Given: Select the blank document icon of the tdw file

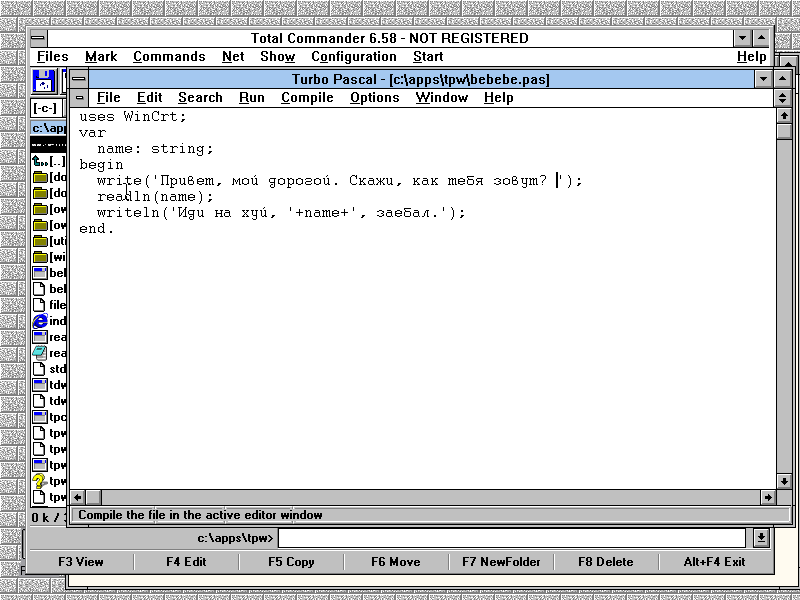Looking at the screenshot, I should (39, 401).
